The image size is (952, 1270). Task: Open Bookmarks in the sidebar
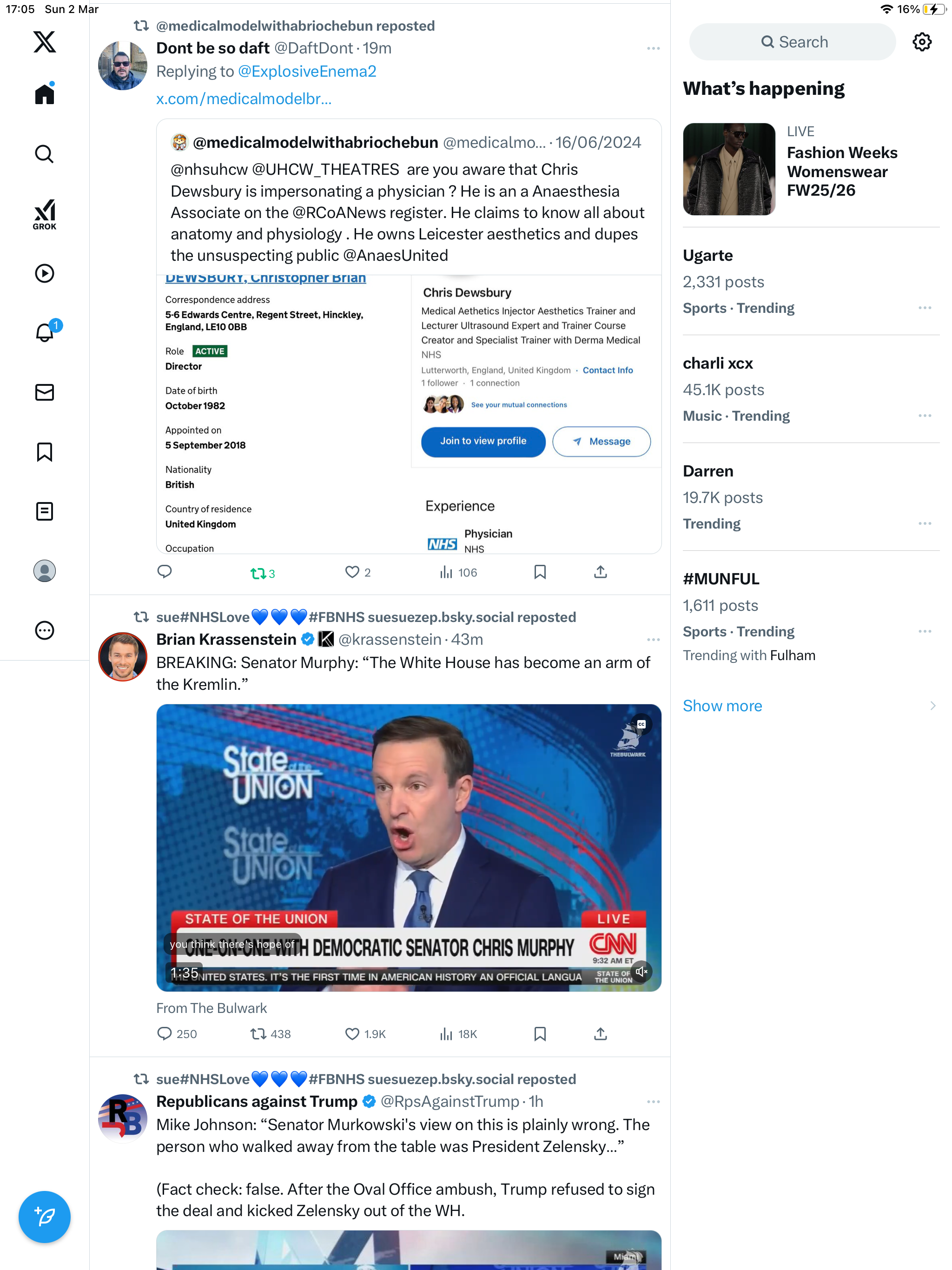coord(44,452)
